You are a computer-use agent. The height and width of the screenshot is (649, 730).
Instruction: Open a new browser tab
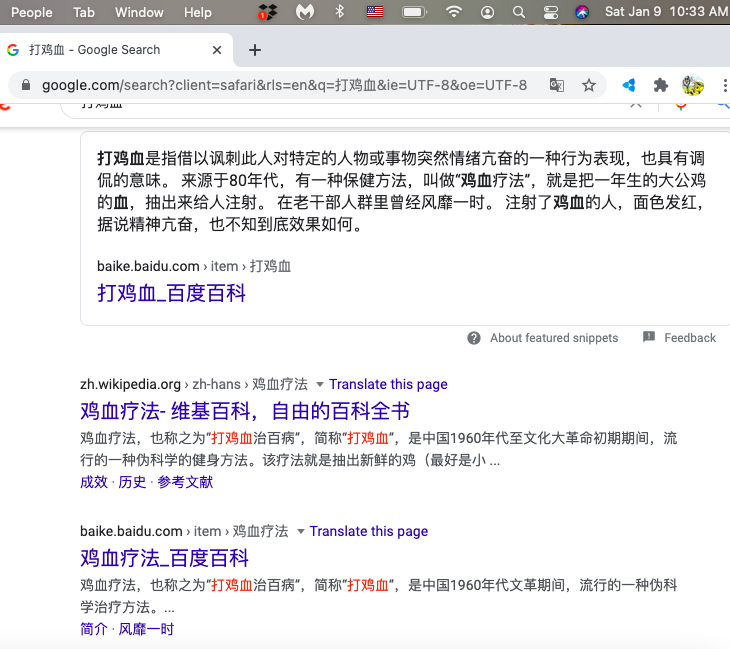point(255,50)
